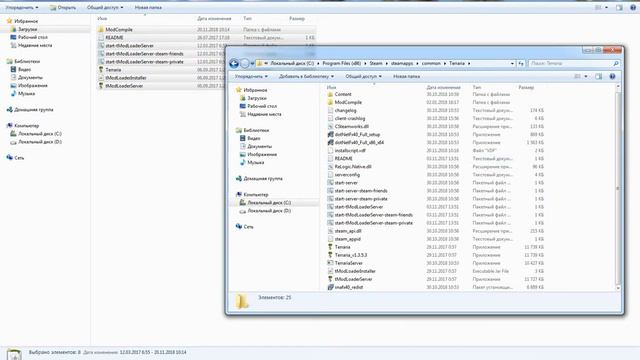
Task: Sort by Размер column in Terraria window
Action: click(x=526, y=87)
